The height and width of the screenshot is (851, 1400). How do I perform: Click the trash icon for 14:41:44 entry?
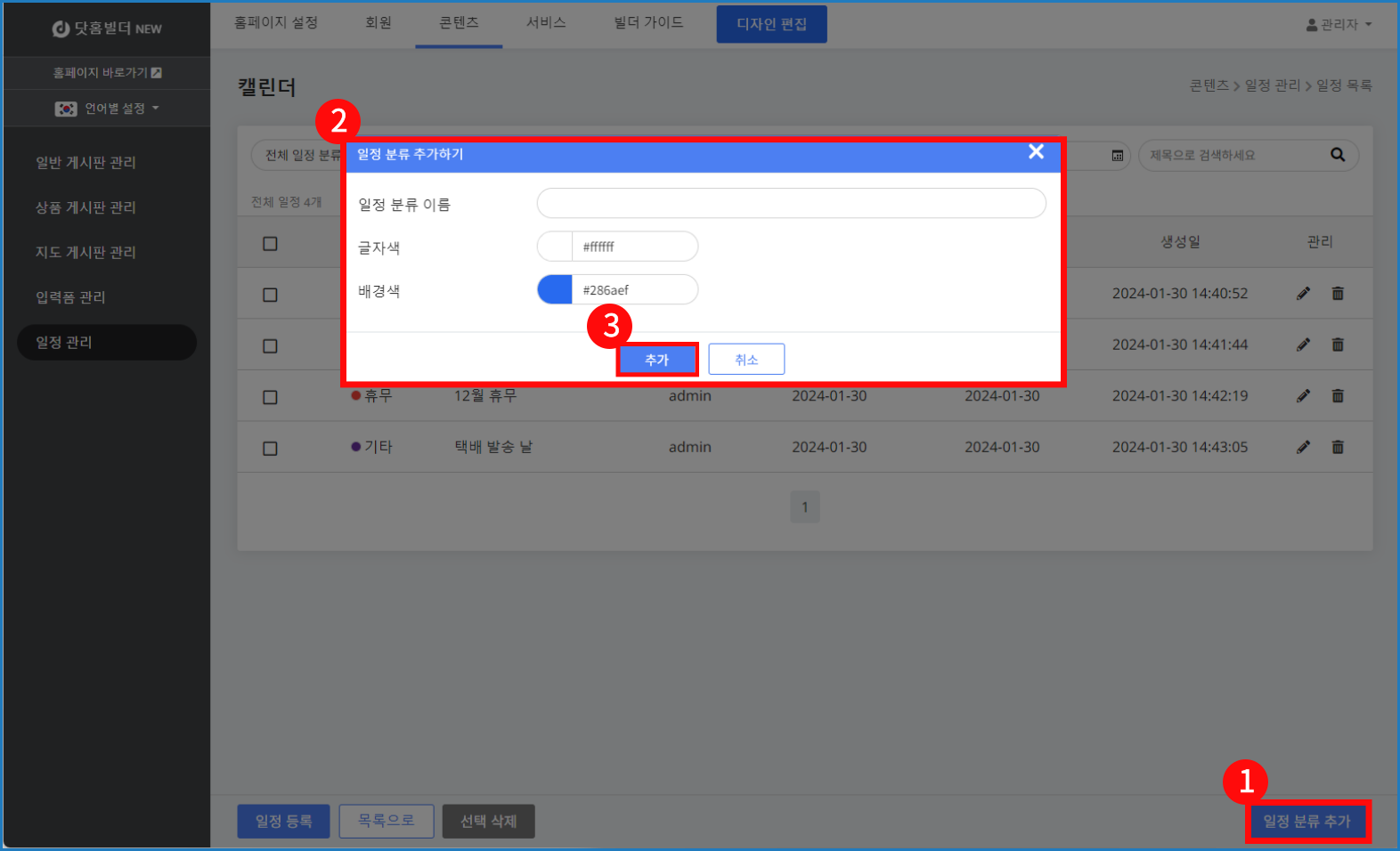pyautogui.click(x=1338, y=344)
